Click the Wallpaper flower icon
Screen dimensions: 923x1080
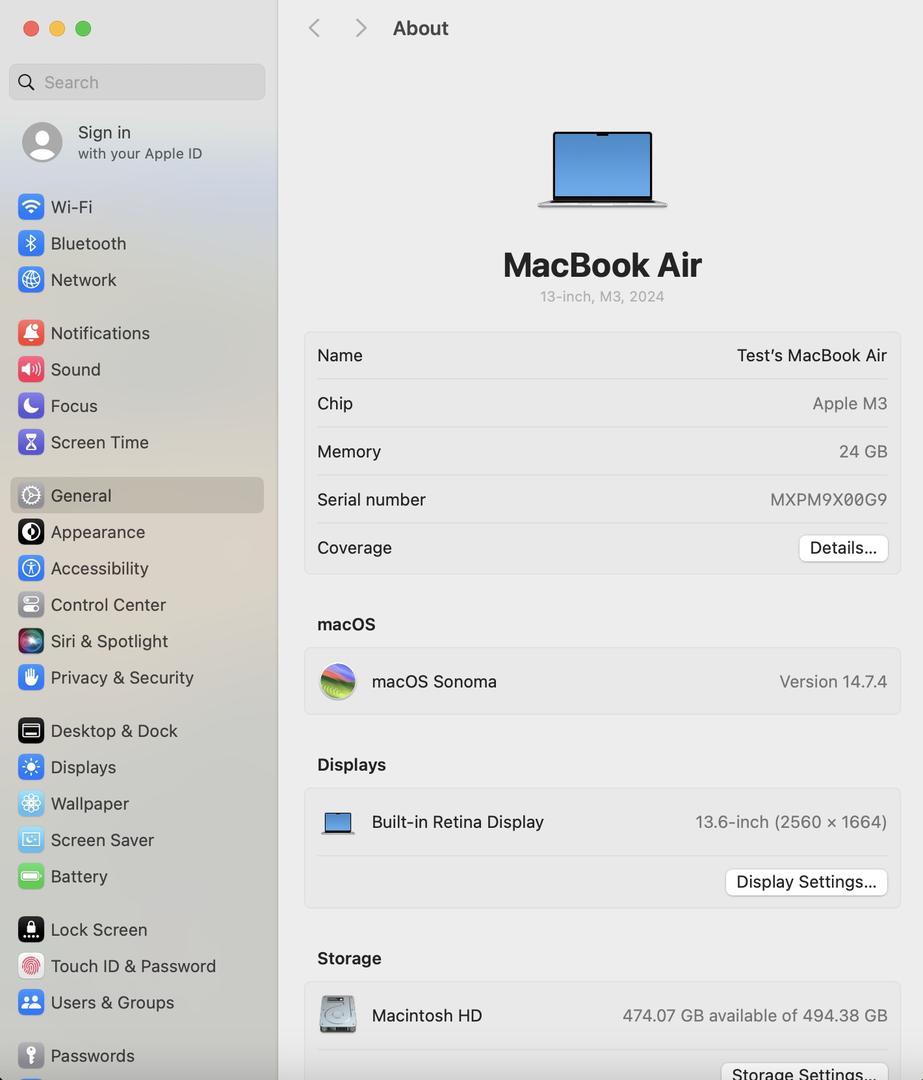click(x=31, y=804)
